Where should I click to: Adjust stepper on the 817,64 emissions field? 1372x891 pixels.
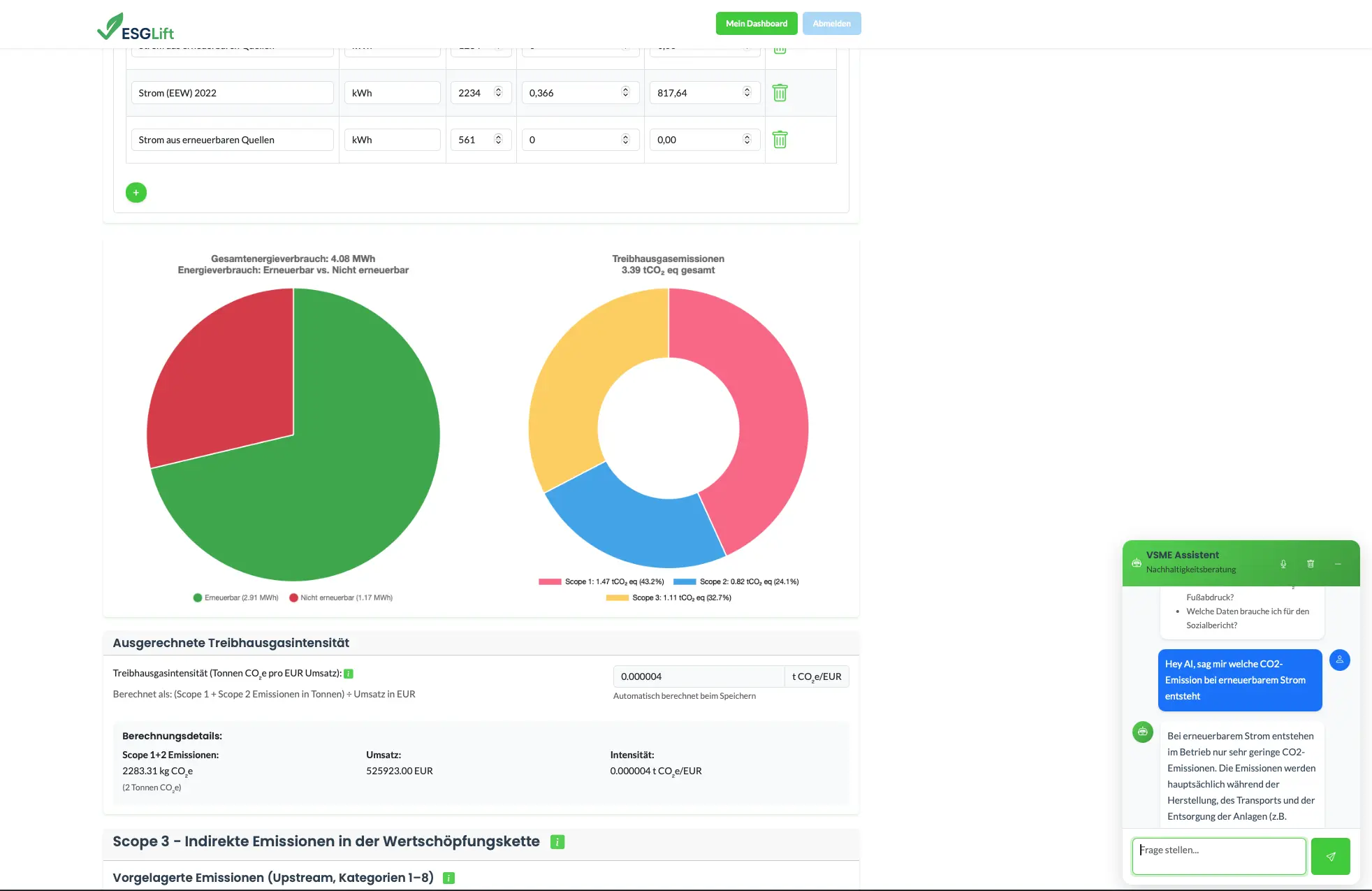747,92
